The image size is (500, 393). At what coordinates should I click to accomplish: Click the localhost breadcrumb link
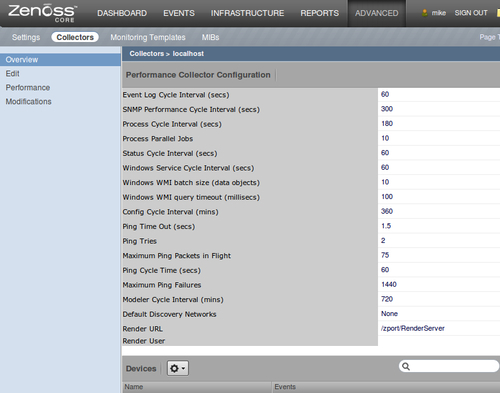(188, 54)
